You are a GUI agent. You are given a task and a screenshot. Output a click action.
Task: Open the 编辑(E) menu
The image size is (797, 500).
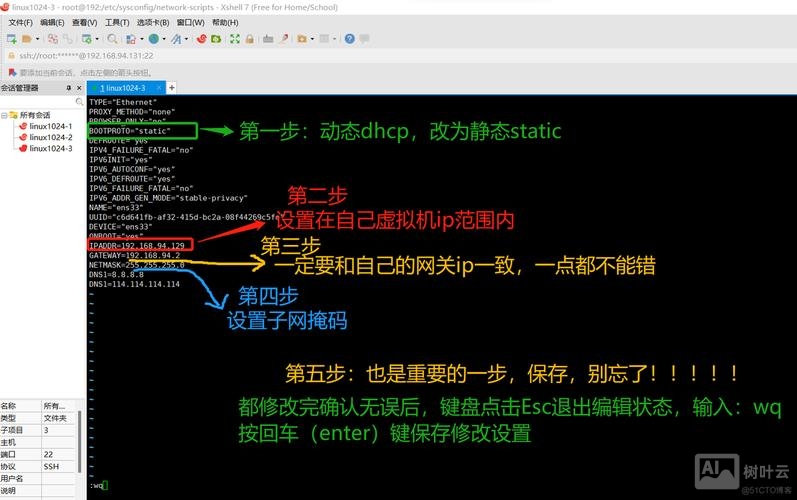tap(52, 22)
